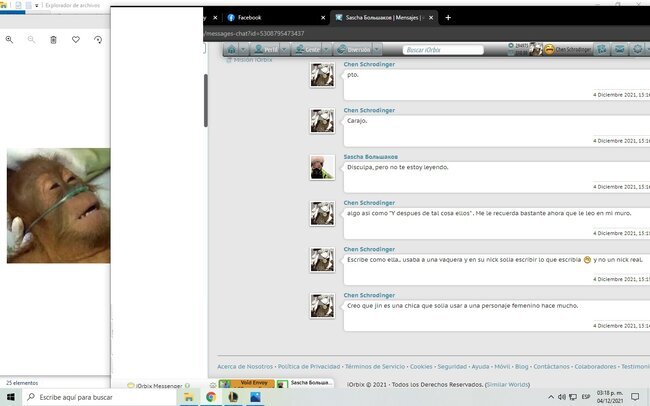Open the Móvil footer link
The height and width of the screenshot is (406, 650).
[502, 367]
